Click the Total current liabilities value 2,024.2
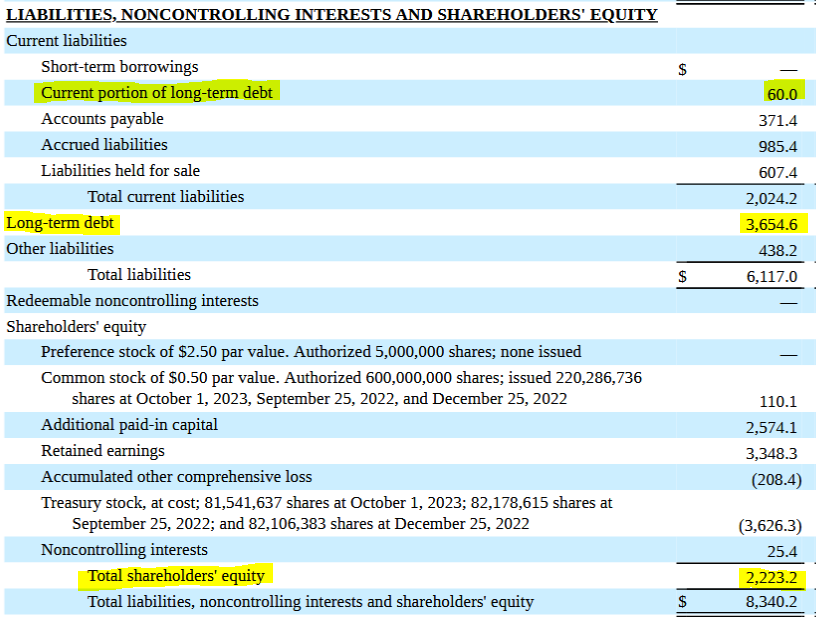Viewport: 816px width, 625px height. [771, 198]
